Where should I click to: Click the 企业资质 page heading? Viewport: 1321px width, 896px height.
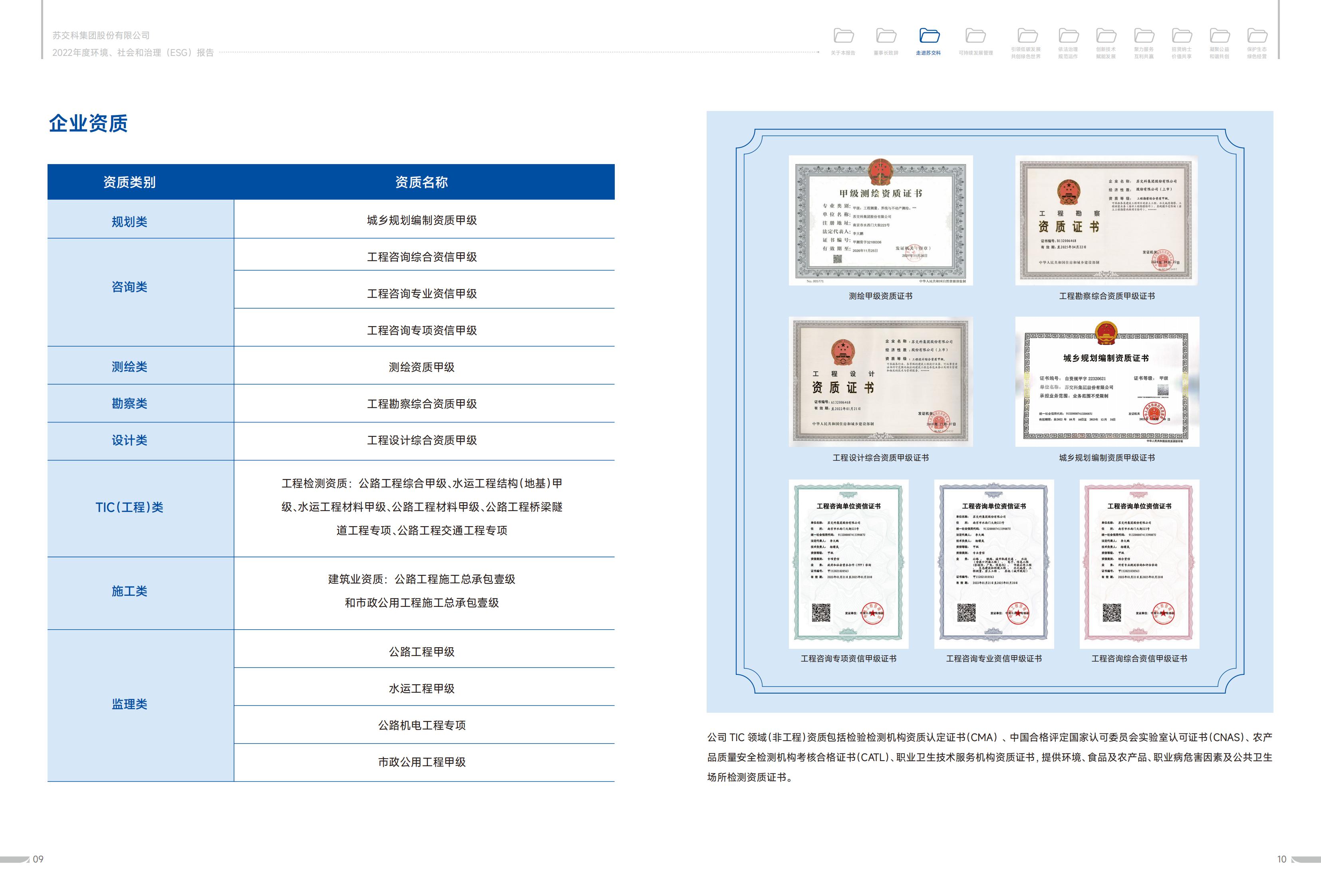pyautogui.click(x=88, y=123)
